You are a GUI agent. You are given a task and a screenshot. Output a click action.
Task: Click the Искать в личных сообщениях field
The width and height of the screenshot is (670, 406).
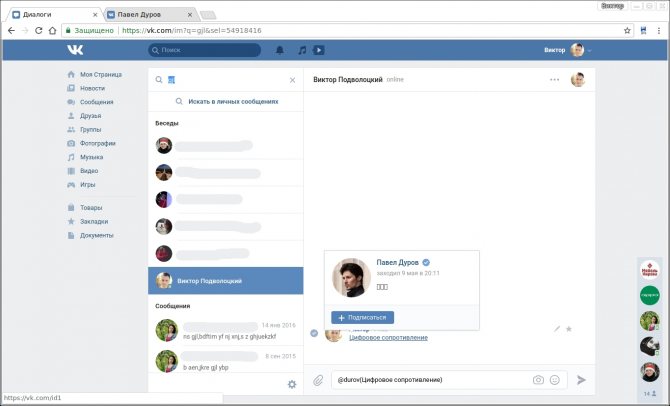coord(226,102)
